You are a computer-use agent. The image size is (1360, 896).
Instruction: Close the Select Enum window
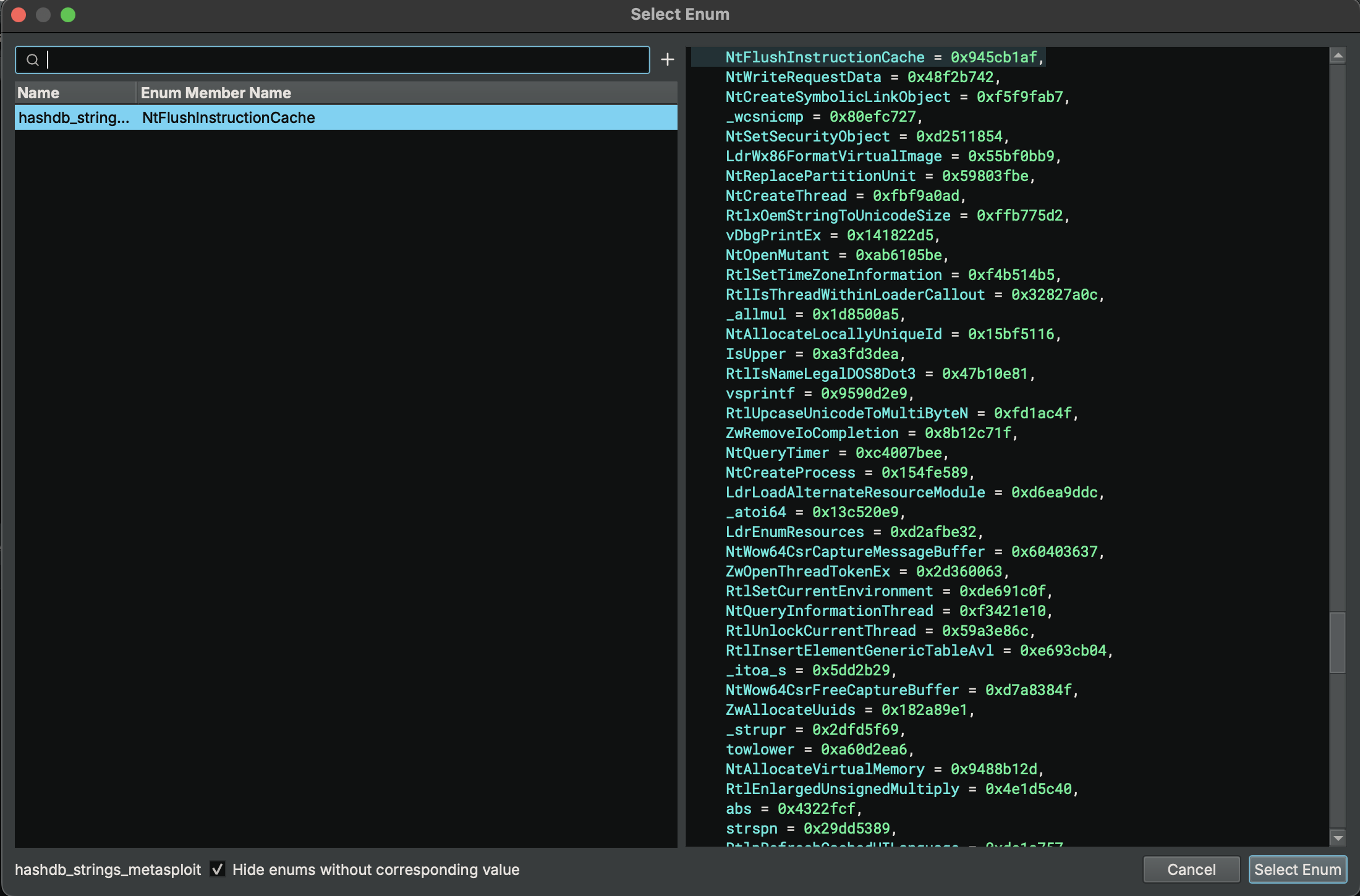coord(19,14)
